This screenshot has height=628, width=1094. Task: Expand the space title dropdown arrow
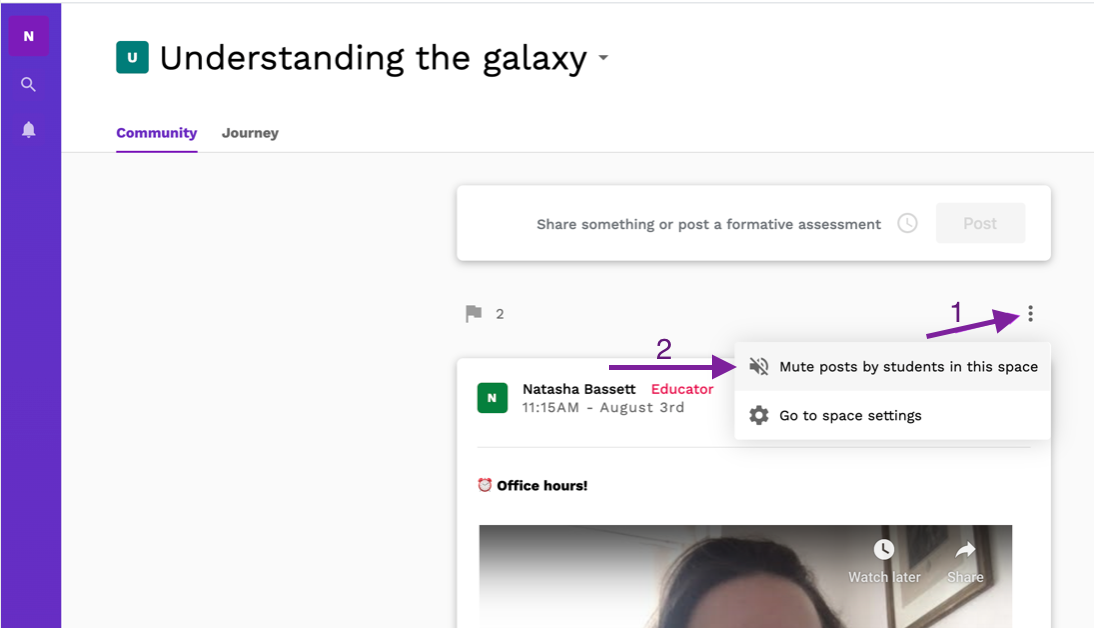pyautogui.click(x=604, y=58)
